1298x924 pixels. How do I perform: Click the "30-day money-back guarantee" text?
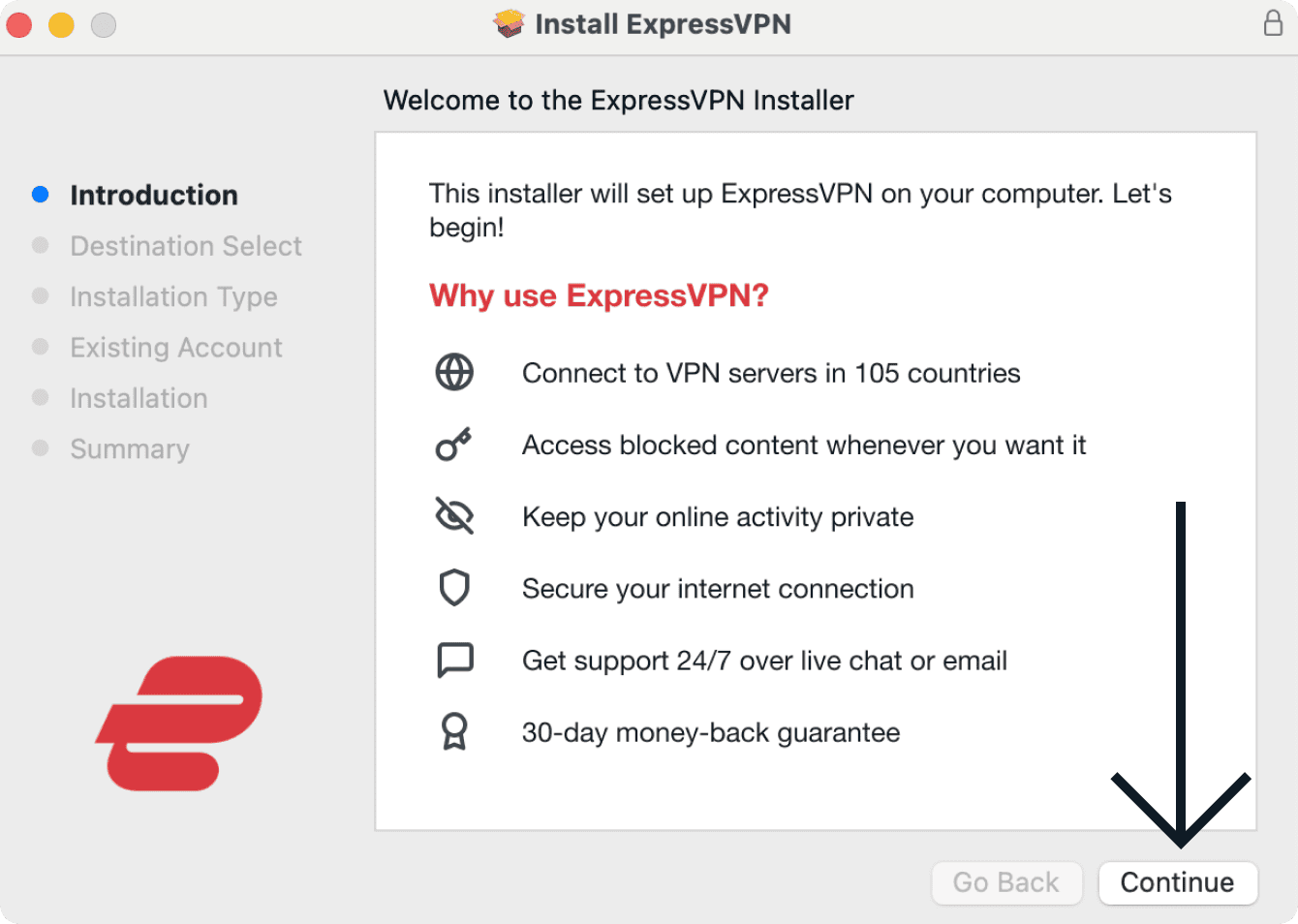(711, 732)
